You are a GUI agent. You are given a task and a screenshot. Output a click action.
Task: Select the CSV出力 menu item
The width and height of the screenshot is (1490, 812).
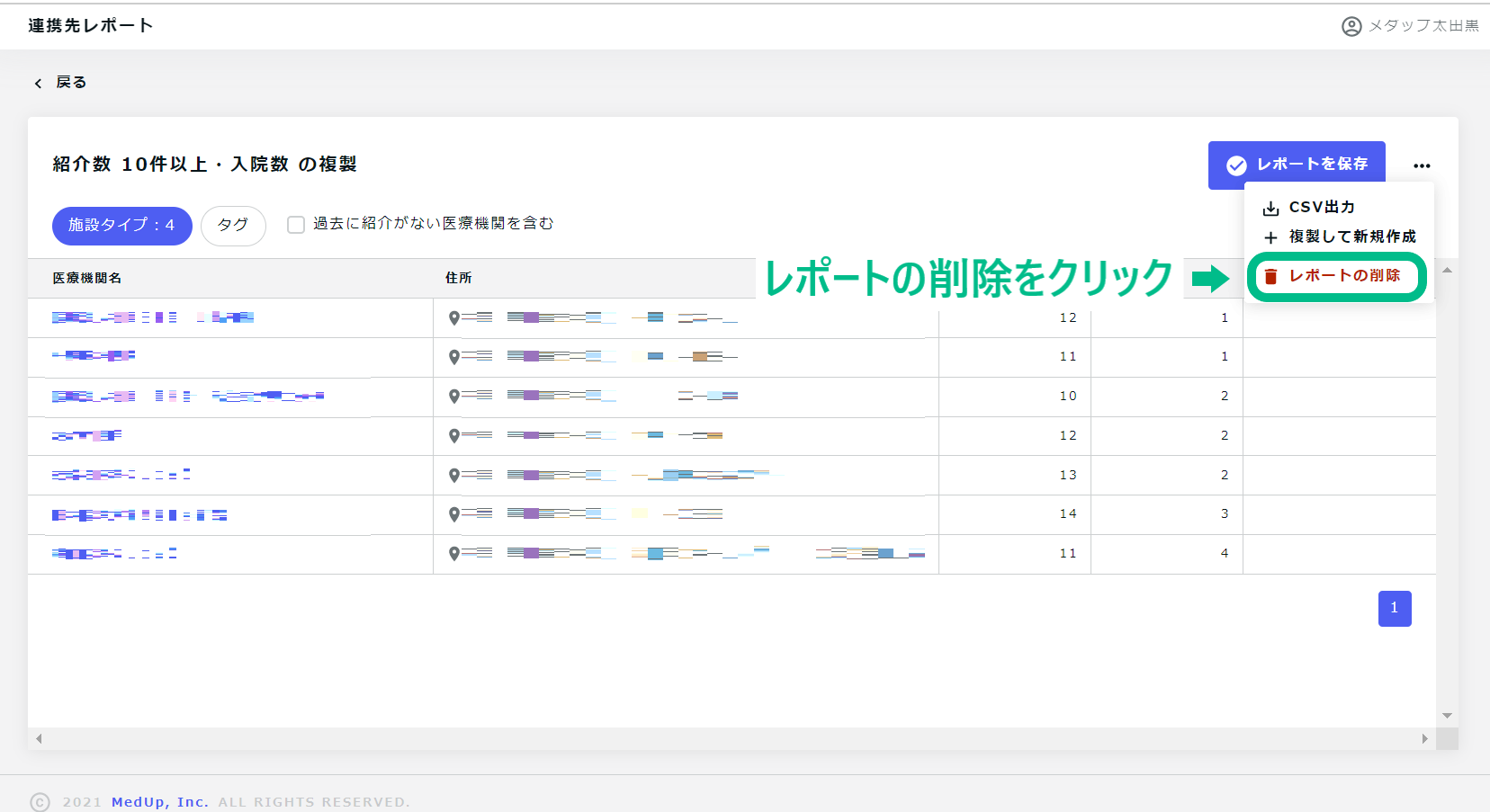[1340, 207]
